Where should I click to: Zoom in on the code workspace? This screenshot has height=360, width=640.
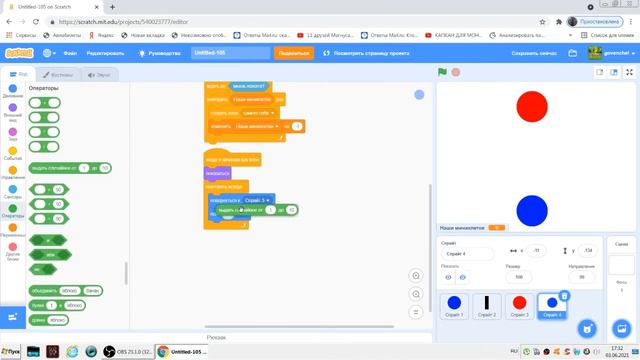(x=416, y=276)
